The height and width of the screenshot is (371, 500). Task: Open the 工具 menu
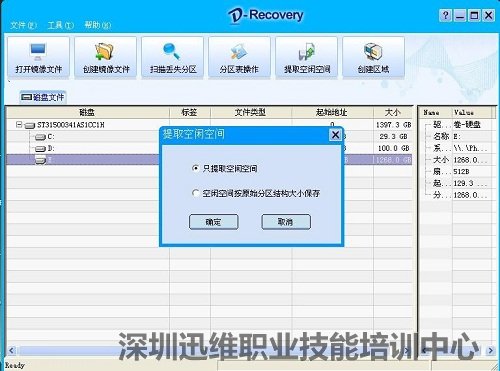(x=60, y=25)
